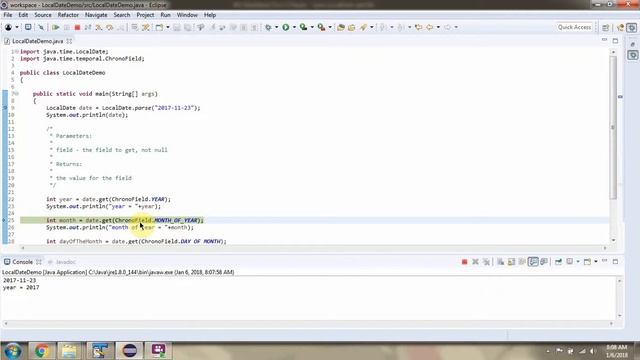The width and height of the screenshot is (640, 360).
Task: Click the Back navigation arrow icon
Action: coord(429,27)
